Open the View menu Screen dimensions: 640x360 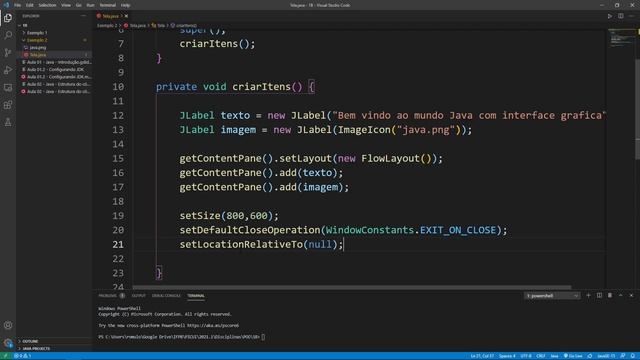pyautogui.click(x=66, y=5)
